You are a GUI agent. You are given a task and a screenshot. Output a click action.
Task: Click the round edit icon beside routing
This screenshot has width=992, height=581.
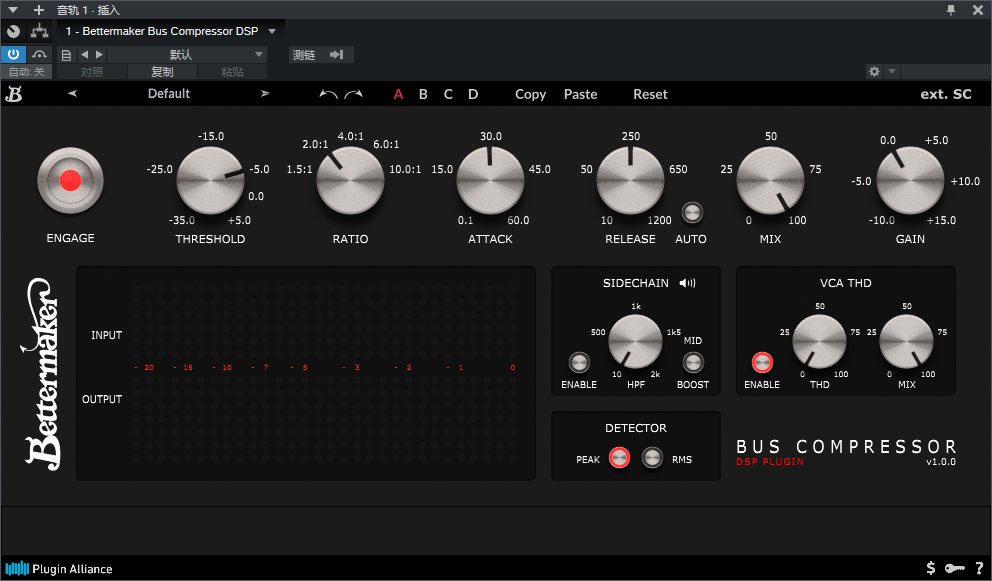coord(13,31)
